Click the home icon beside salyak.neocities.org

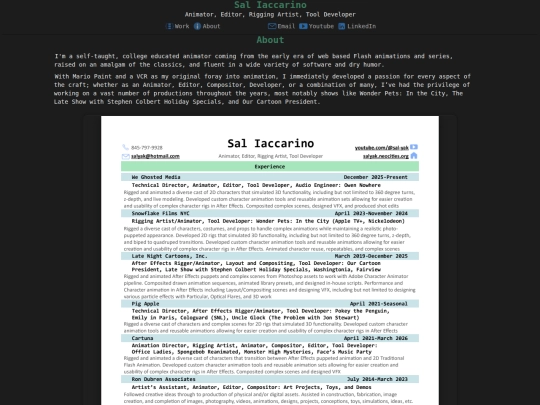point(414,156)
